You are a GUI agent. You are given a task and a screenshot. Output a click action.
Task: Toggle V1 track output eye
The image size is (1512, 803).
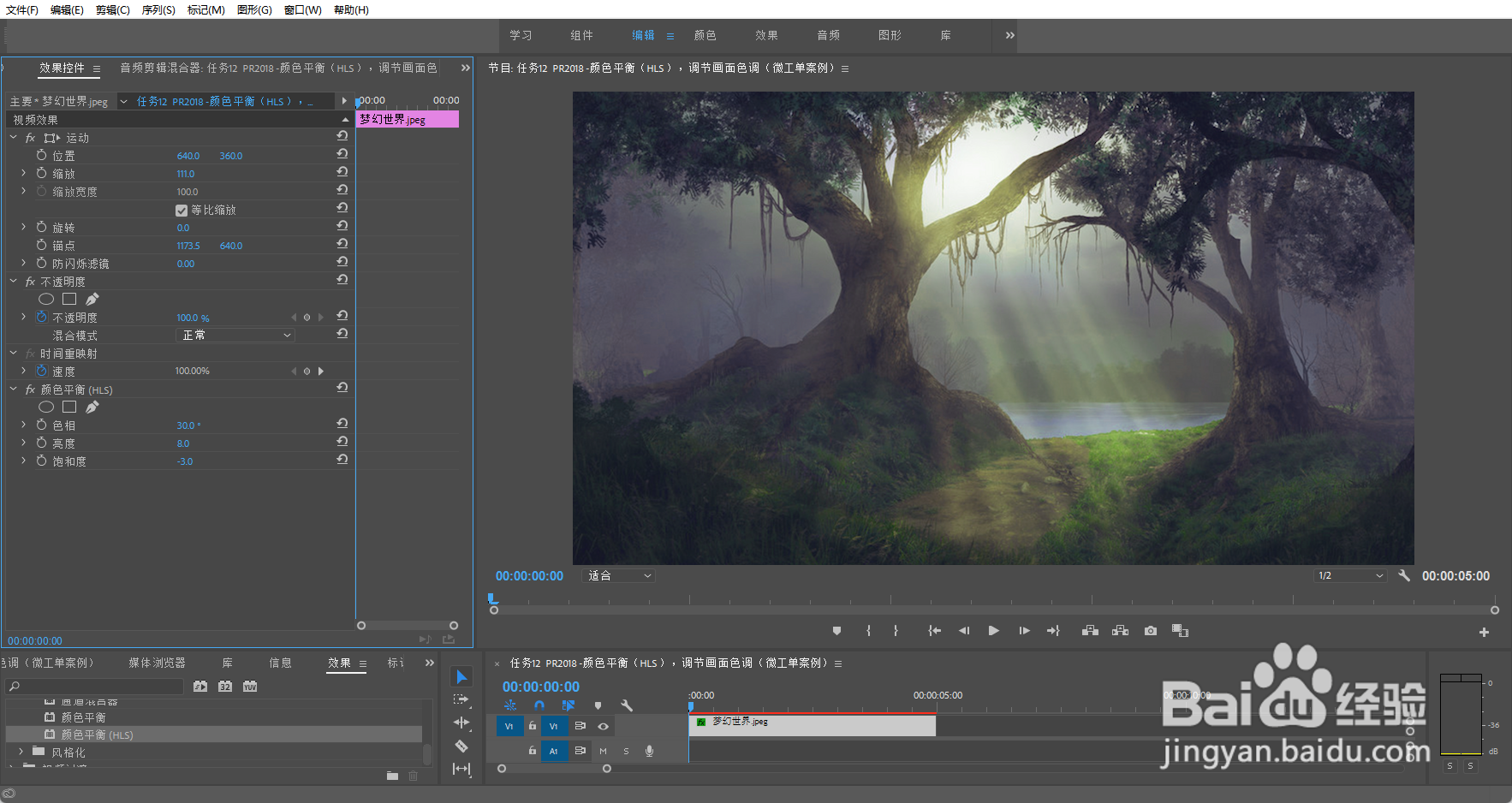click(x=603, y=726)
